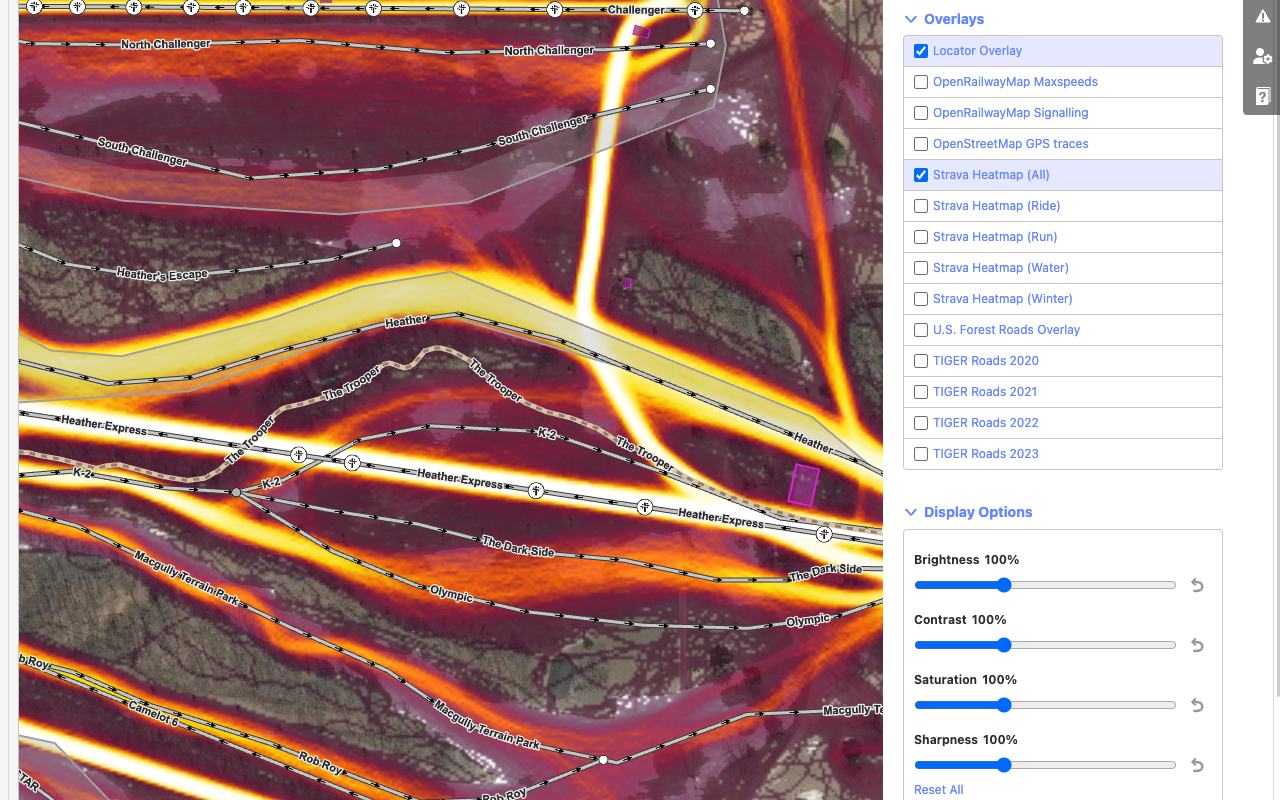Open the Issues panel warning triangle icon
This screenshot has width=1280, height=800.
coord(1262,17)
